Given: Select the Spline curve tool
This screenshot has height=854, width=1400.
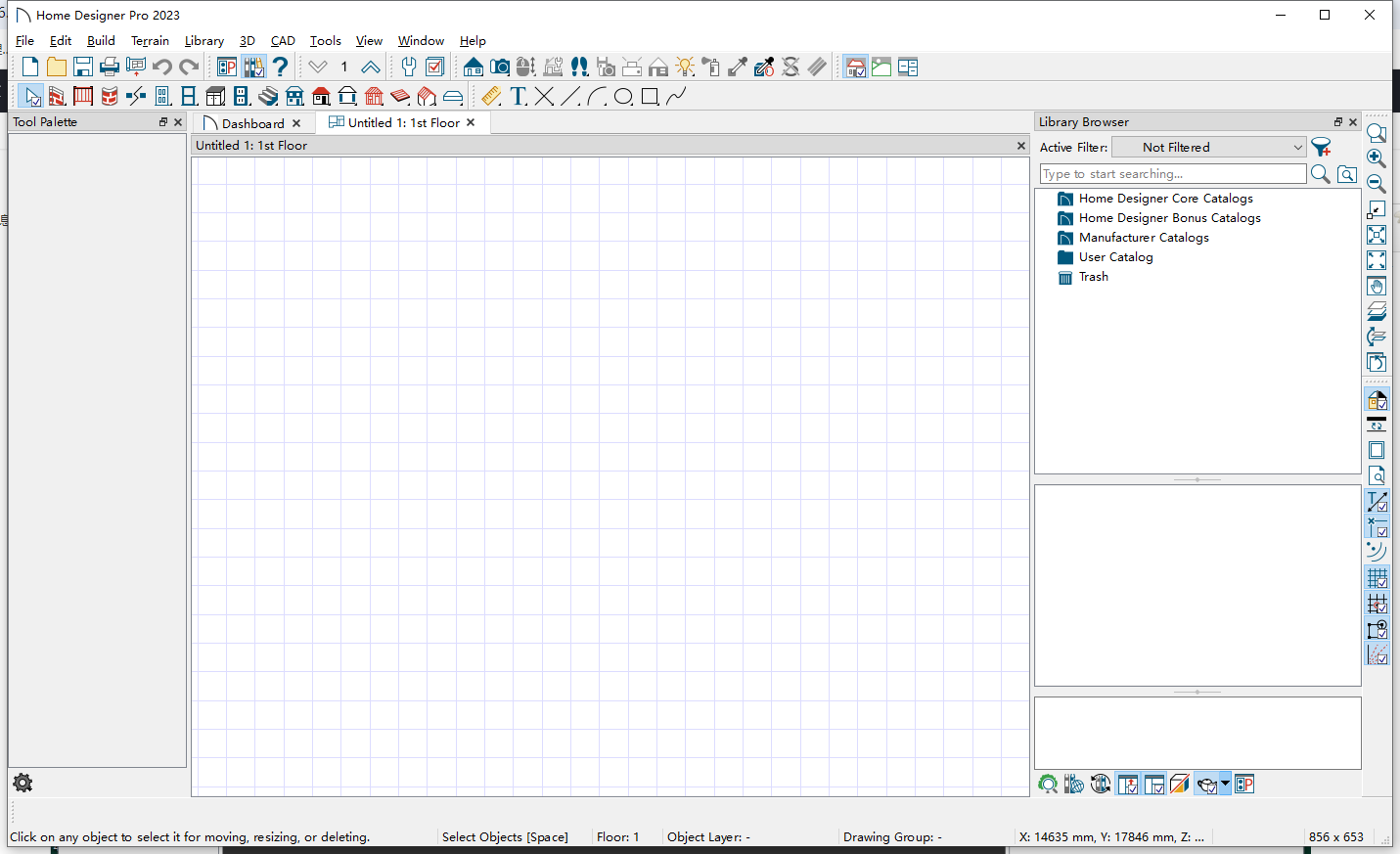Looking at the screenshot, I should point(676,96).
